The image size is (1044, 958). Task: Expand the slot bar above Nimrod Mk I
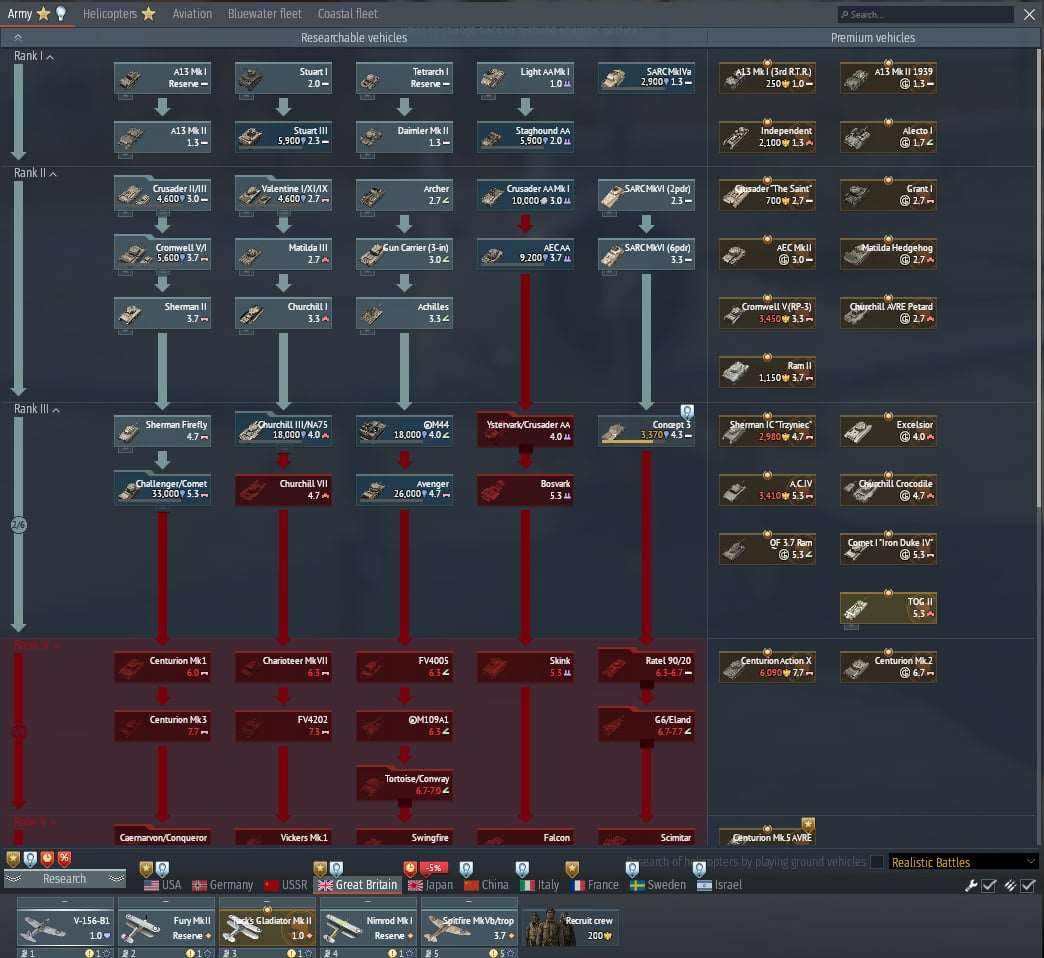point(368,900)
